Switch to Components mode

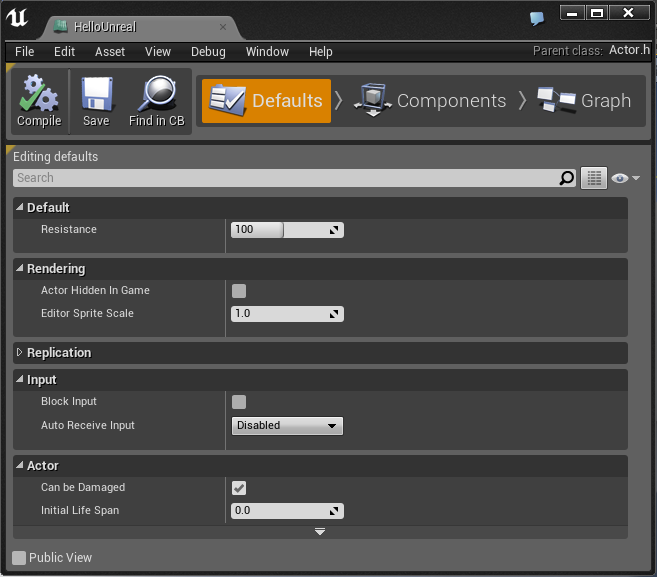click(430, 101)
